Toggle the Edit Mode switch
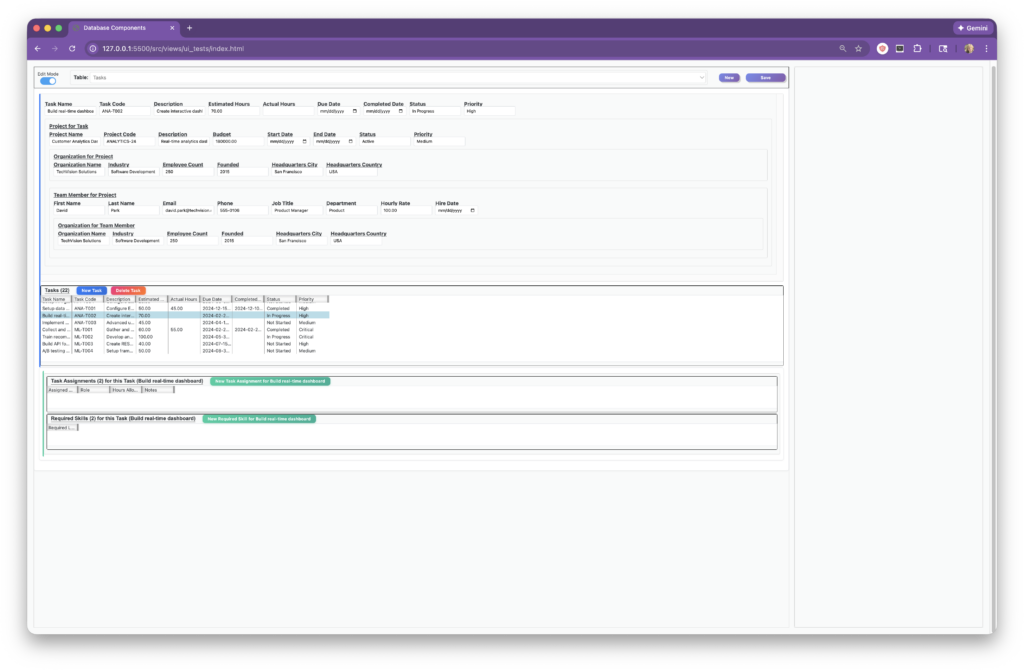1024x670 pixels. coord(48,80)
